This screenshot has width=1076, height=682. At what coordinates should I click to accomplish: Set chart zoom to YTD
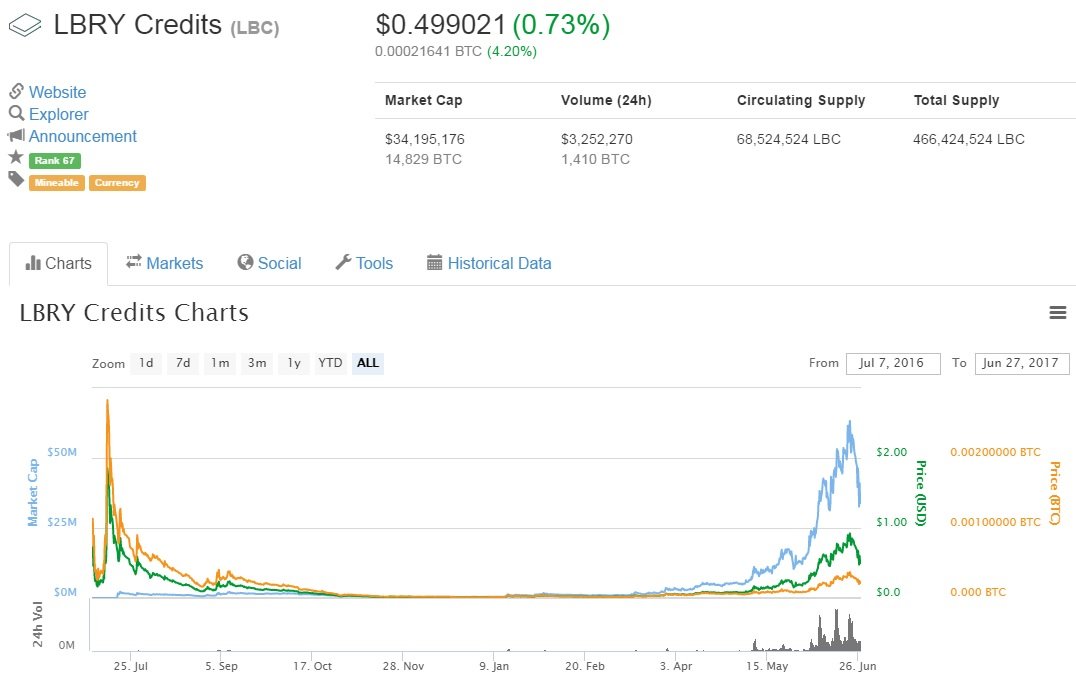coord(330,363)
